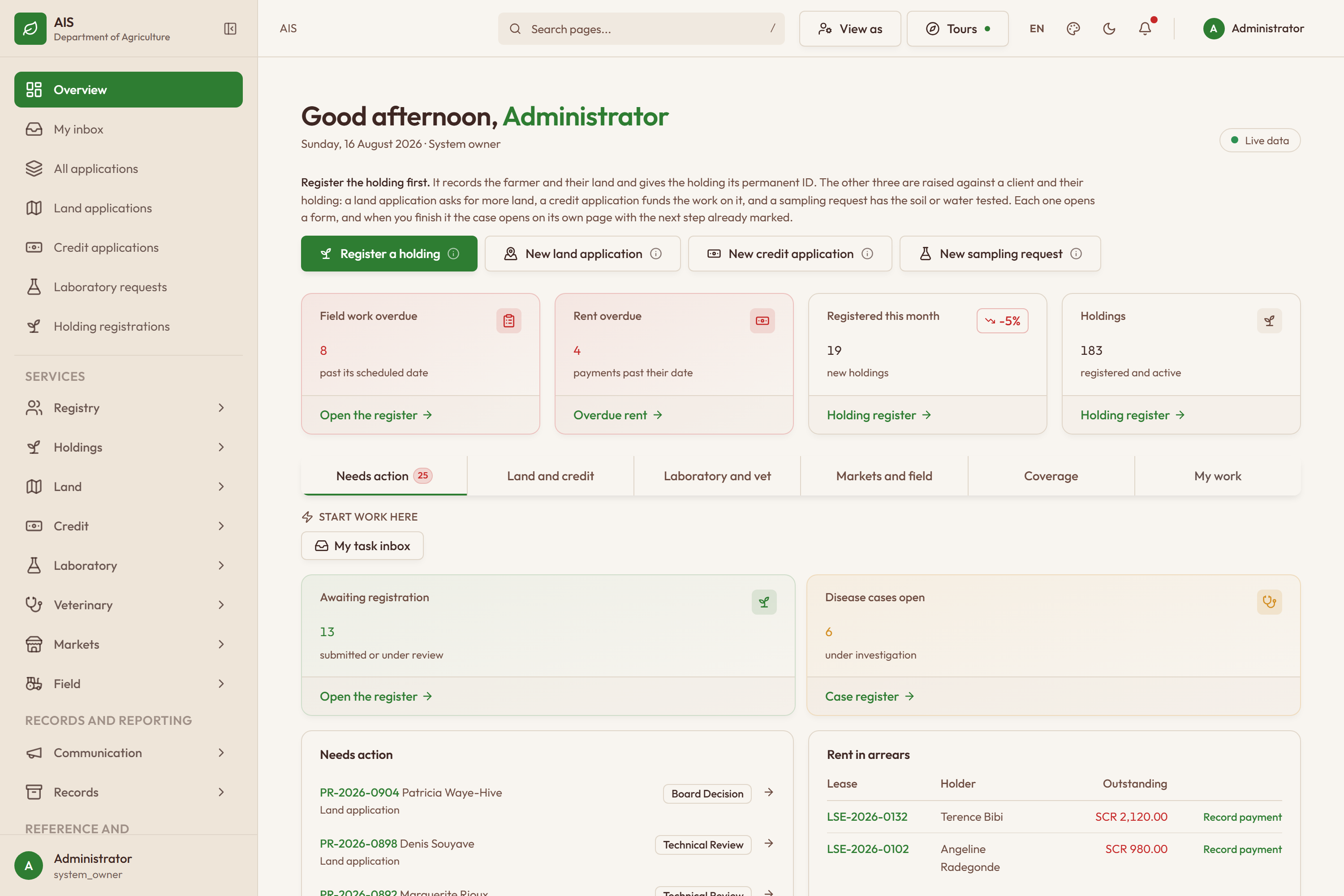
Task: Record payment for LSE-2026-0132
Action: point(1242,817)
